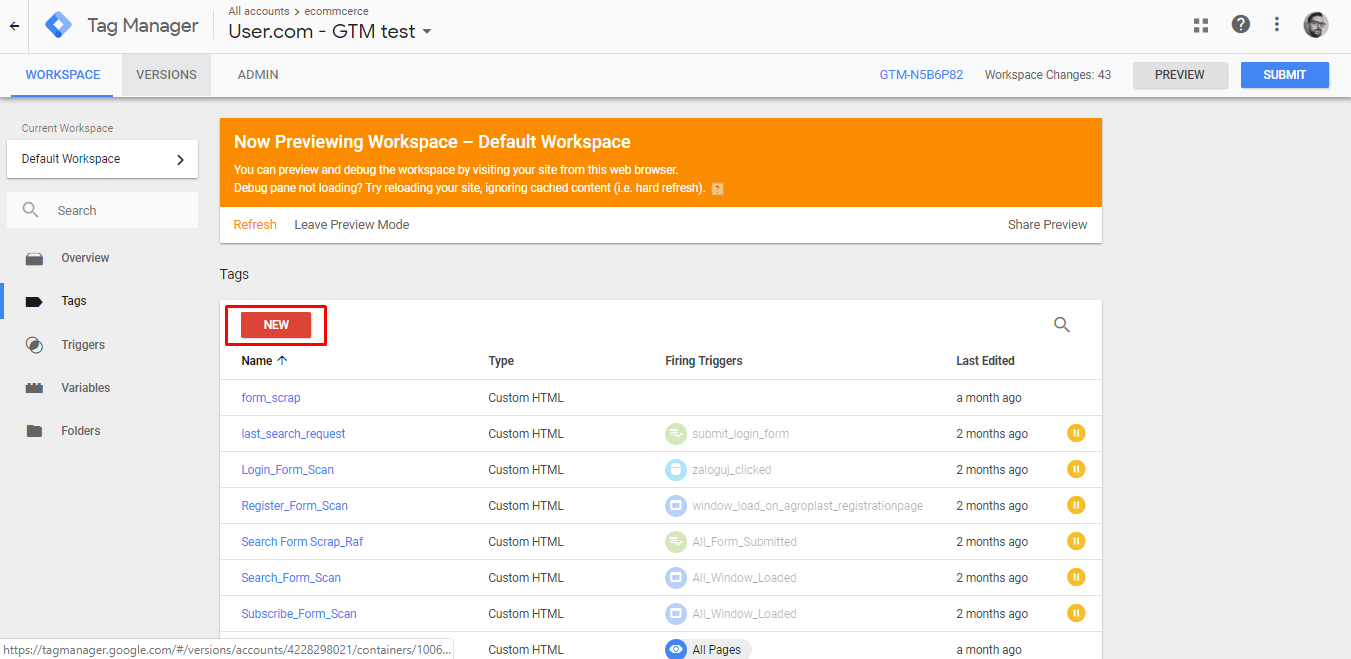
Task: Click paused icon on last_search_request row
Action: (1076, 433)
